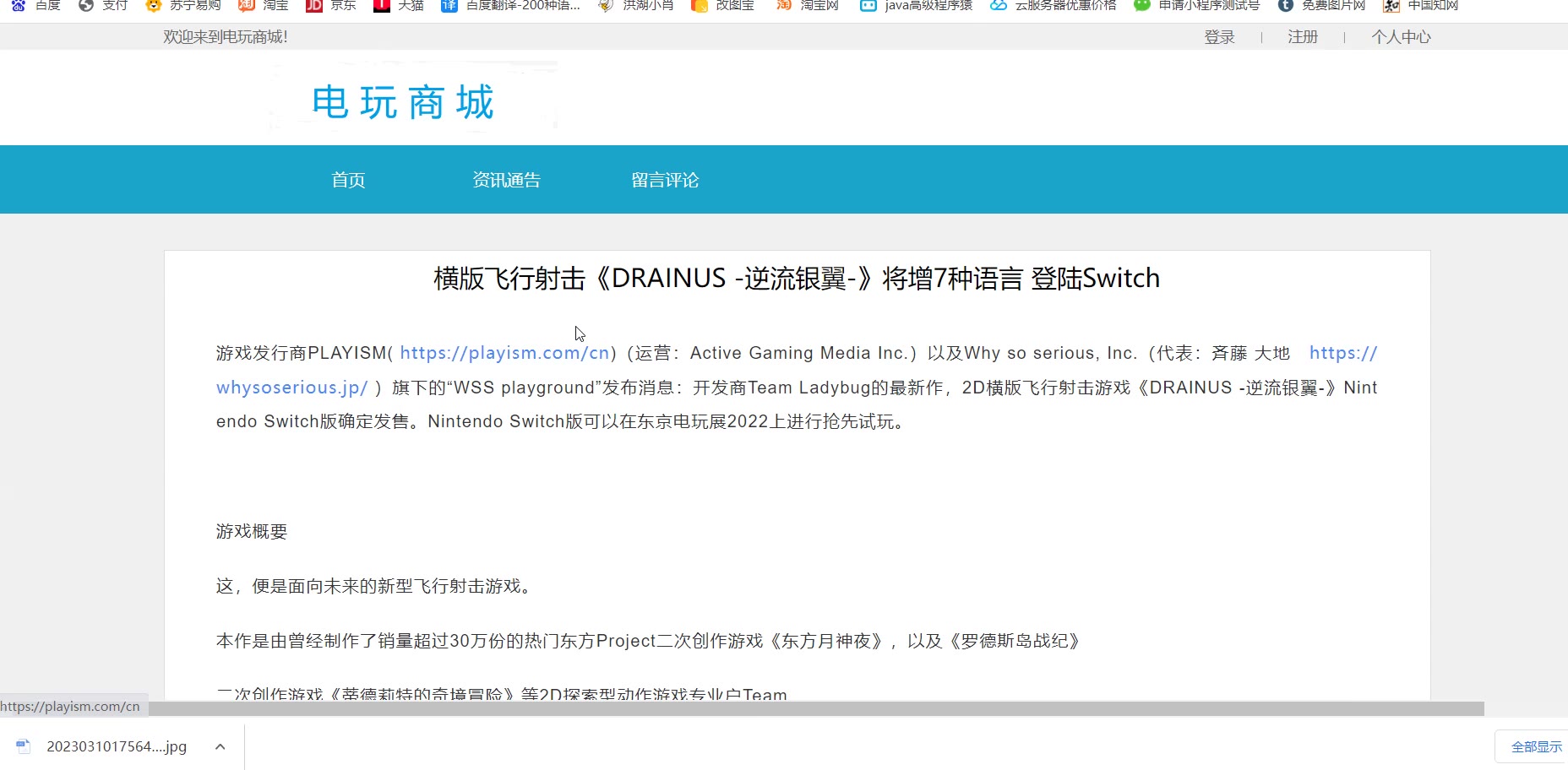Open the 淘宝 bookmark
The width and height of the screenshot is (1568, 770).
[x=263, y=5]
